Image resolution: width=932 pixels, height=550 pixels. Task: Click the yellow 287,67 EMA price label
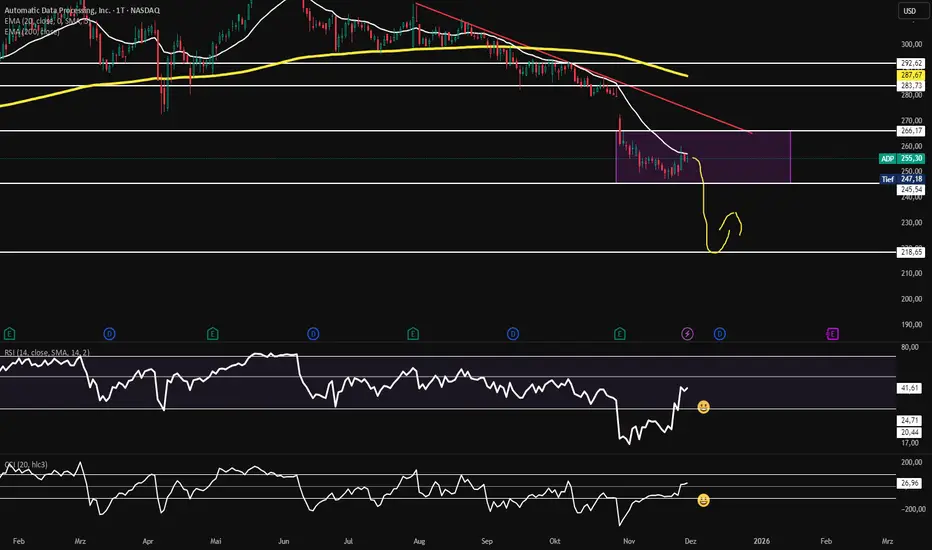(x=911, y=76)
